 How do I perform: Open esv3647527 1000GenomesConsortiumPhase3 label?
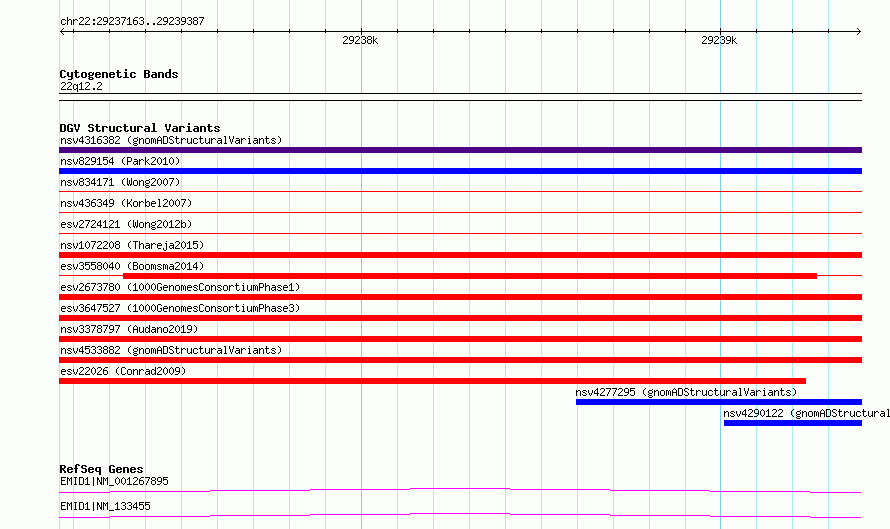[x=180, y=308]
